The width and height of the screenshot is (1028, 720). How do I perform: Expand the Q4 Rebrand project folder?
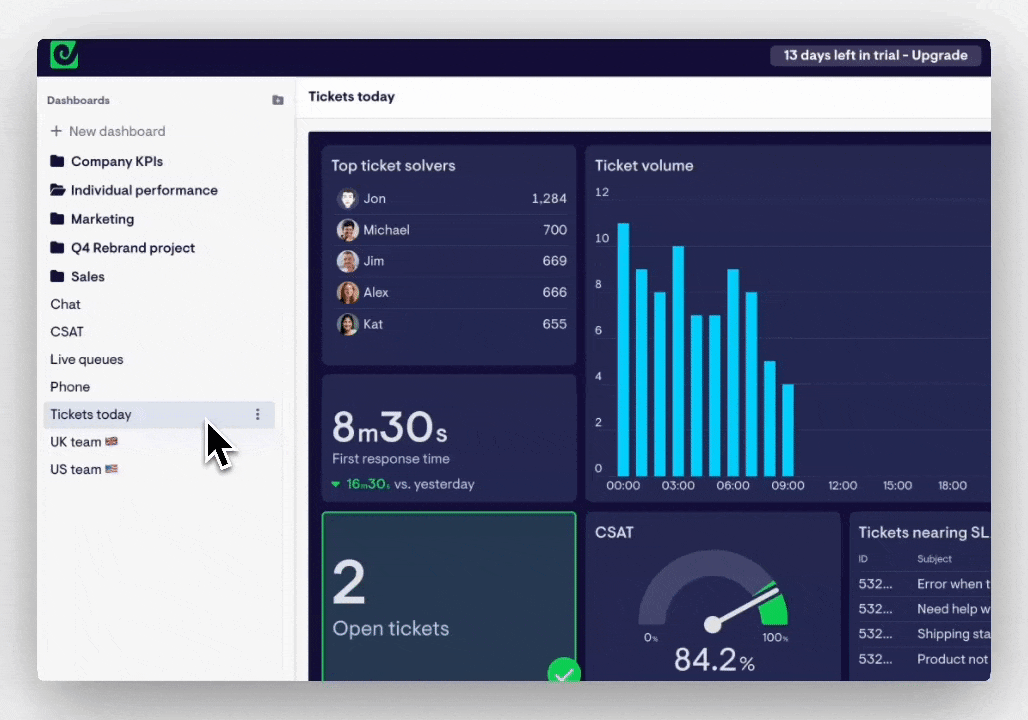133,247
